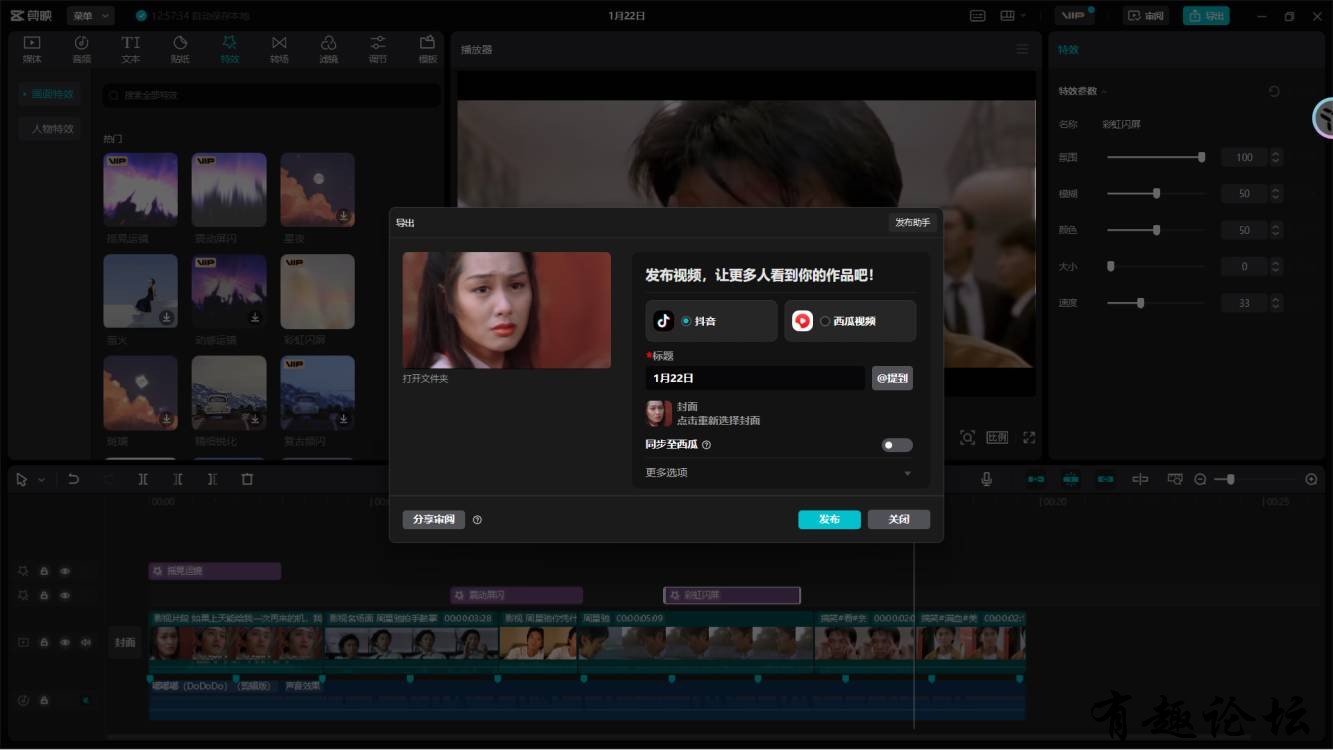
Task: Click the undo arrow in timeline toolbar
Action: click(73, 479)
